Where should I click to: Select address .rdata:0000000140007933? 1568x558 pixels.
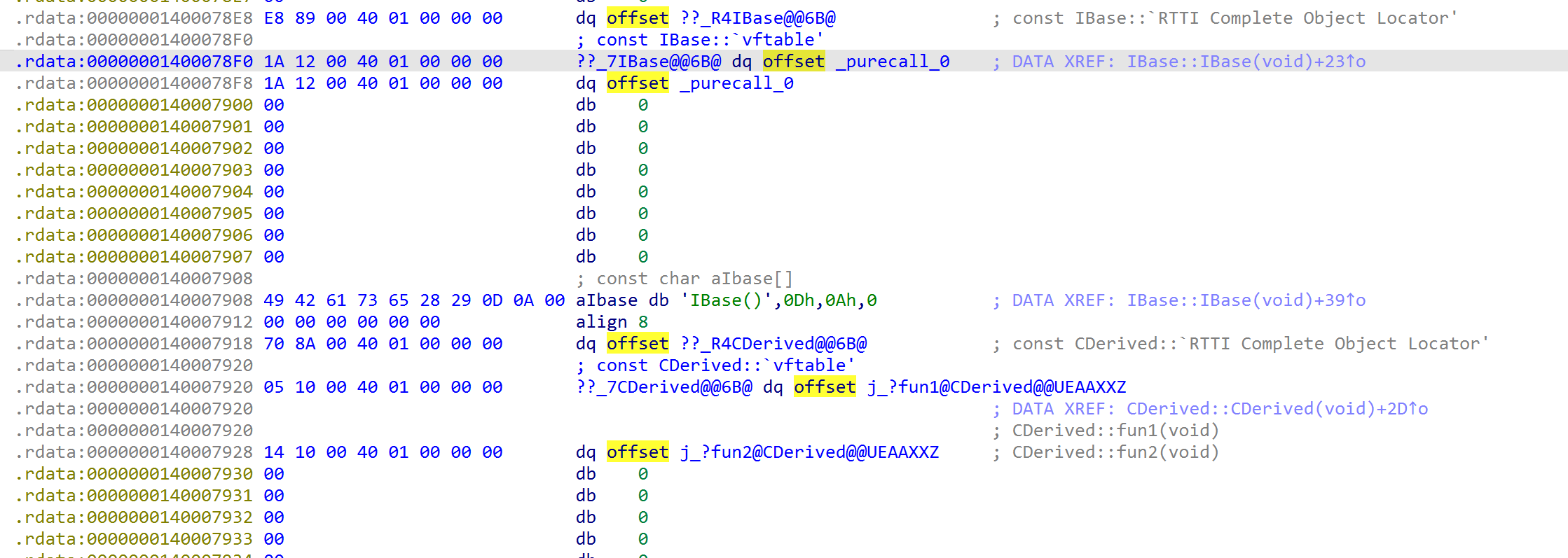[x=134, y=539]
